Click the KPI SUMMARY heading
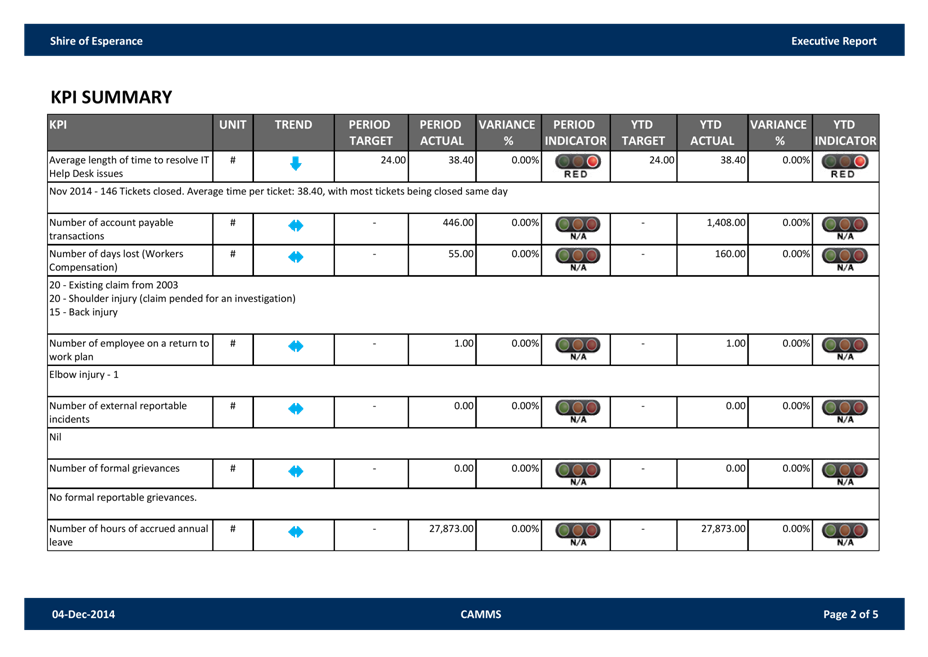 (111, 97)
